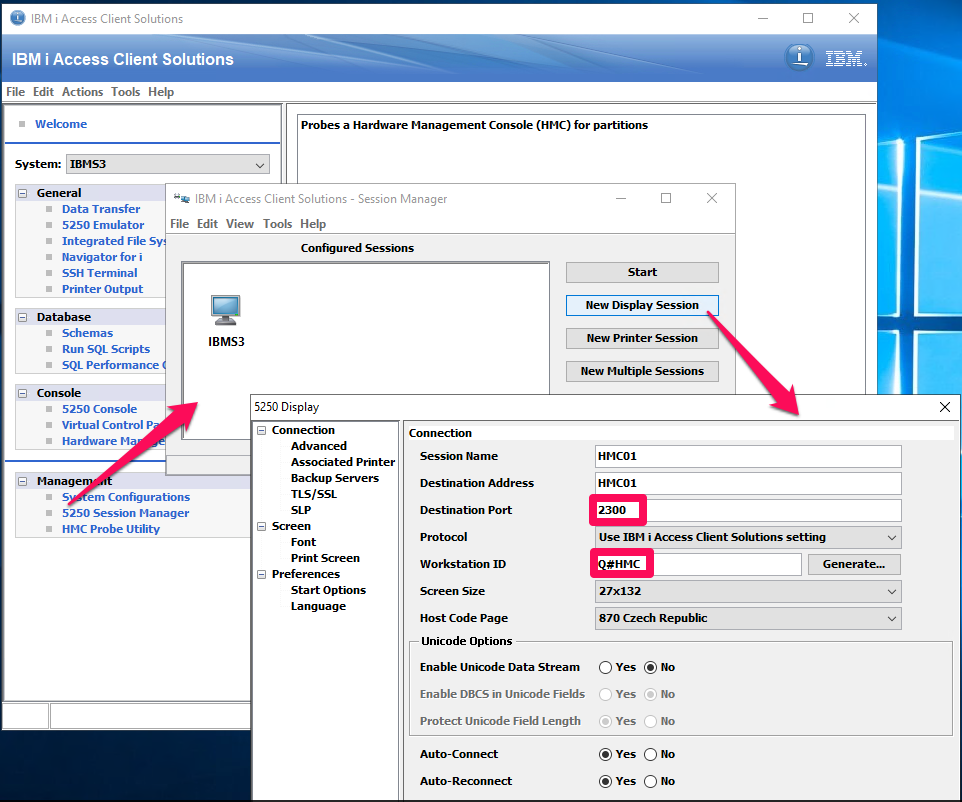Click the main window IBM i application icon
This screenshot has width=962, height=802.
tap(16, 18)
